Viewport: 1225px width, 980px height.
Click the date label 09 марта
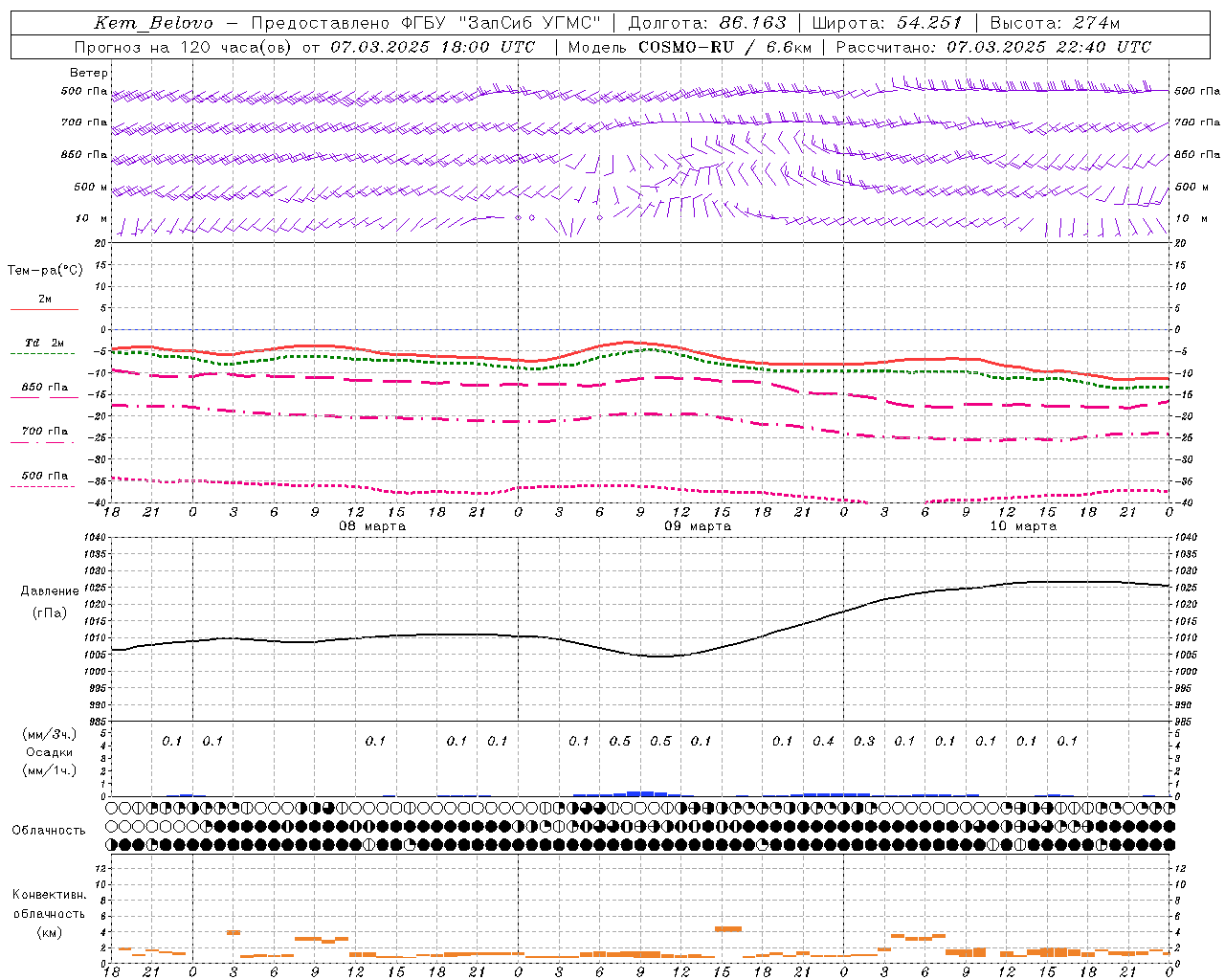click(698, 526)
